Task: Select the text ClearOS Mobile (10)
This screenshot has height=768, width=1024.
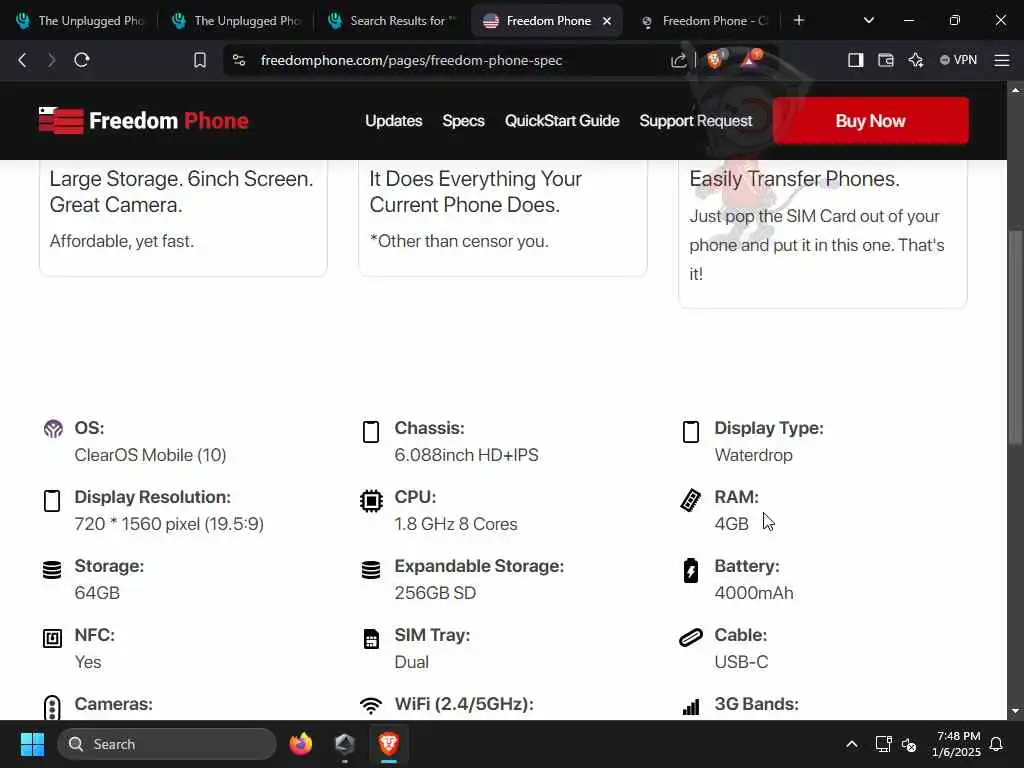Action: point(150,455)
